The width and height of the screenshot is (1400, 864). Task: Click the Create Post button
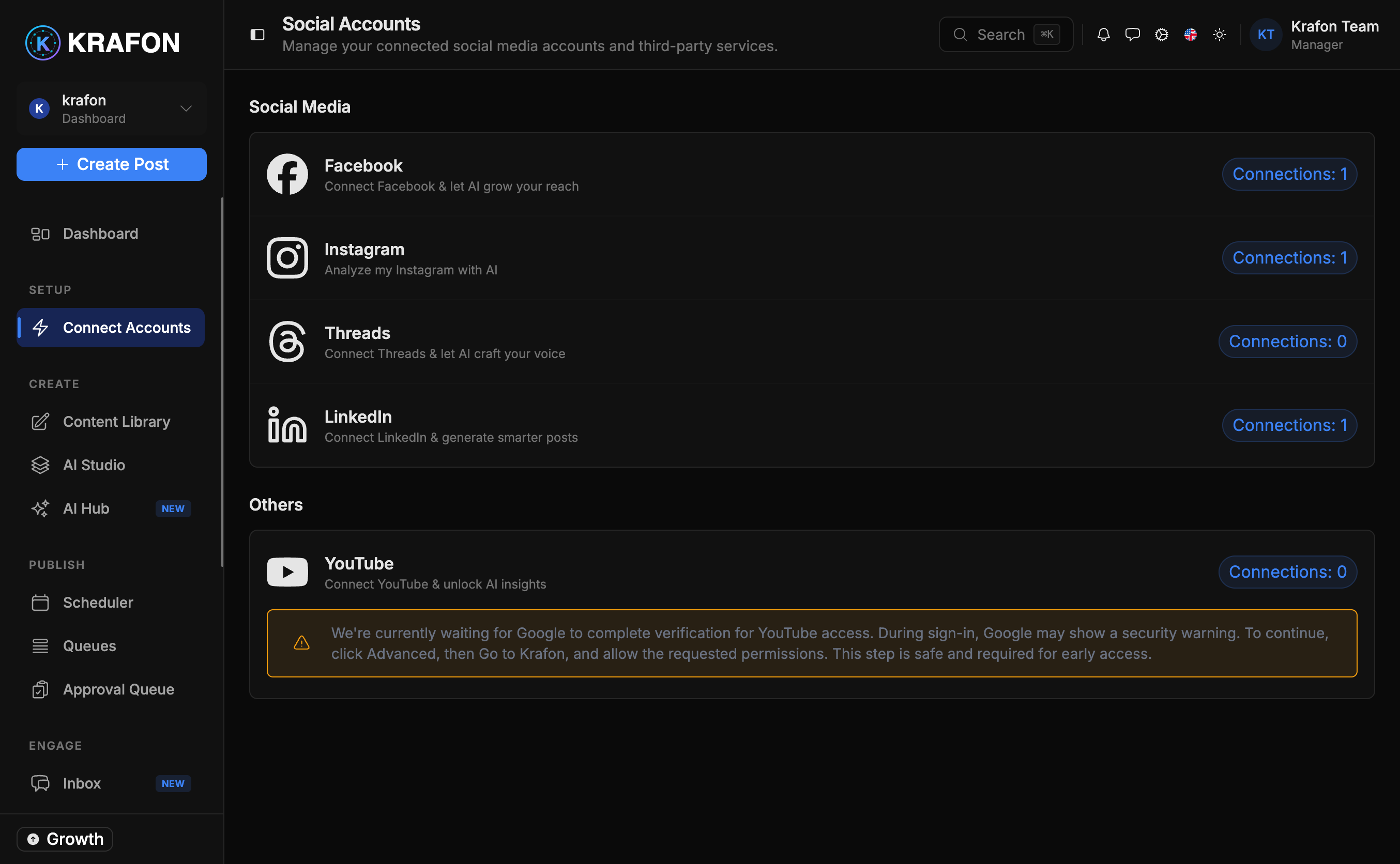pos(112,164)
